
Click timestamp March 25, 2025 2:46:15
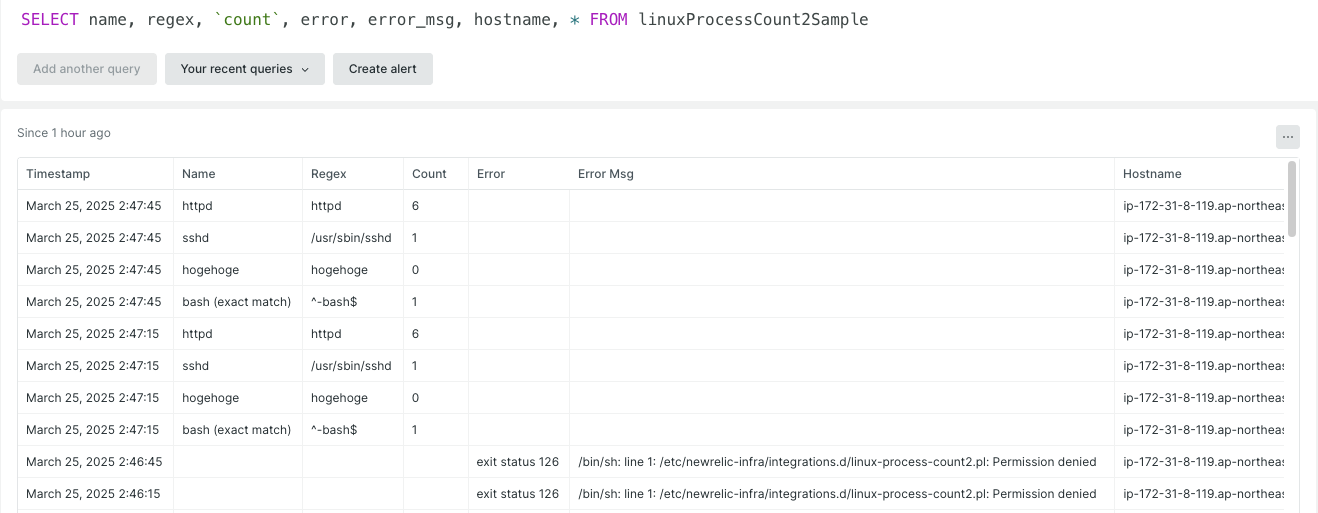[x=94, y=494]
